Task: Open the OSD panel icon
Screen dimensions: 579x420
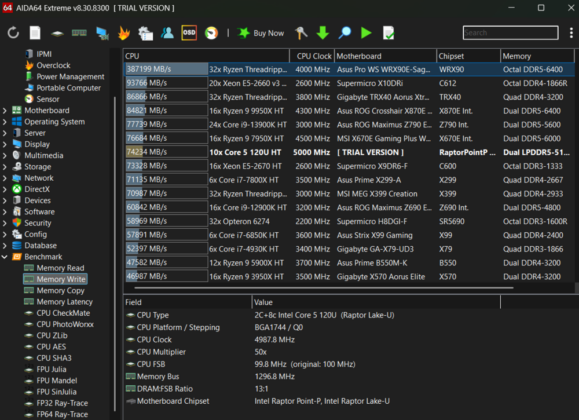Action: pos(189,33)
